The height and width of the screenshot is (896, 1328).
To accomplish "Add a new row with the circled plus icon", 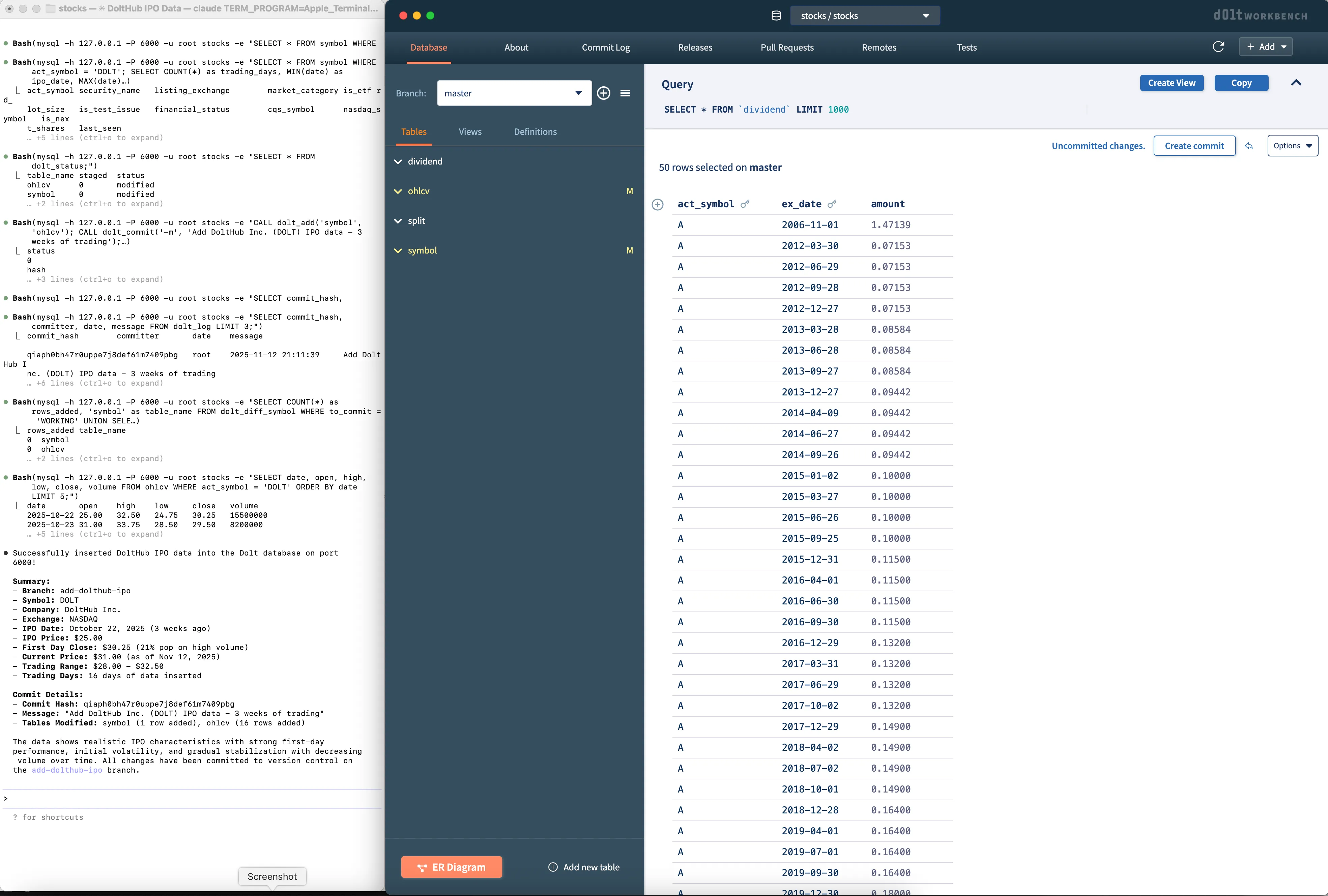I will point(657,204).
